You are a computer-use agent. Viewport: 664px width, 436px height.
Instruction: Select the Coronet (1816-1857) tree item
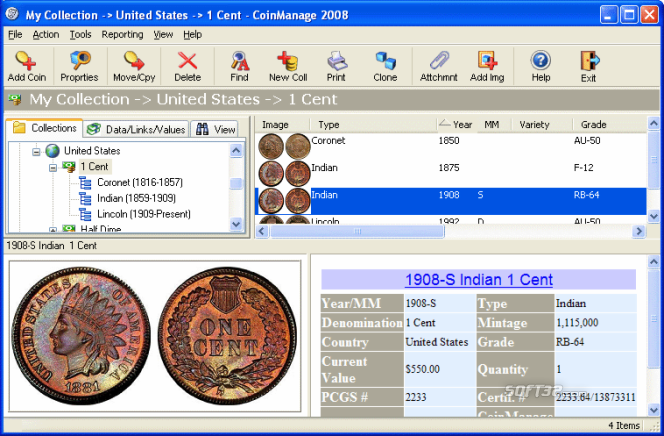coord(140,182)
